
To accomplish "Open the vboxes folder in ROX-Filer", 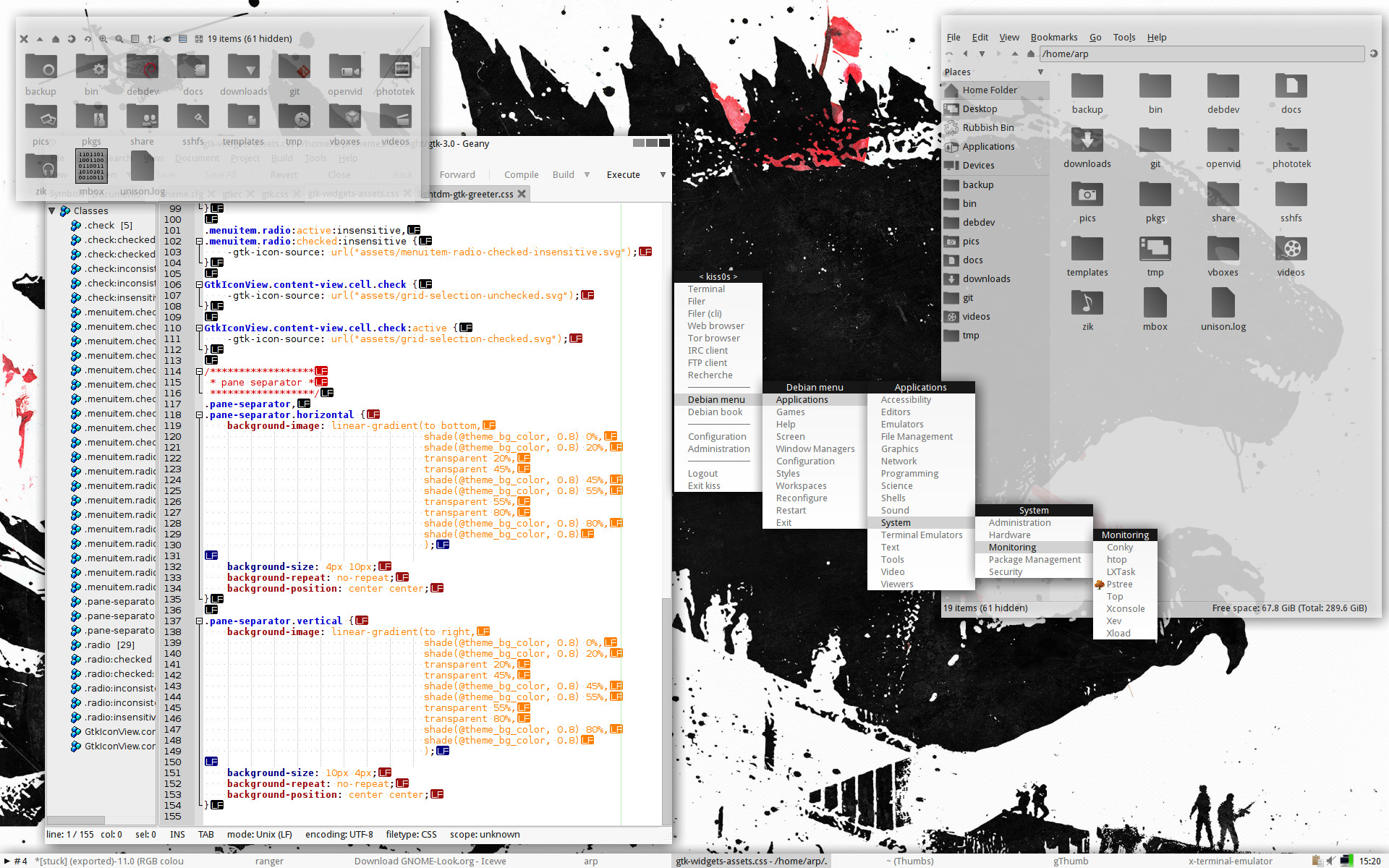I will coord(345,124).
